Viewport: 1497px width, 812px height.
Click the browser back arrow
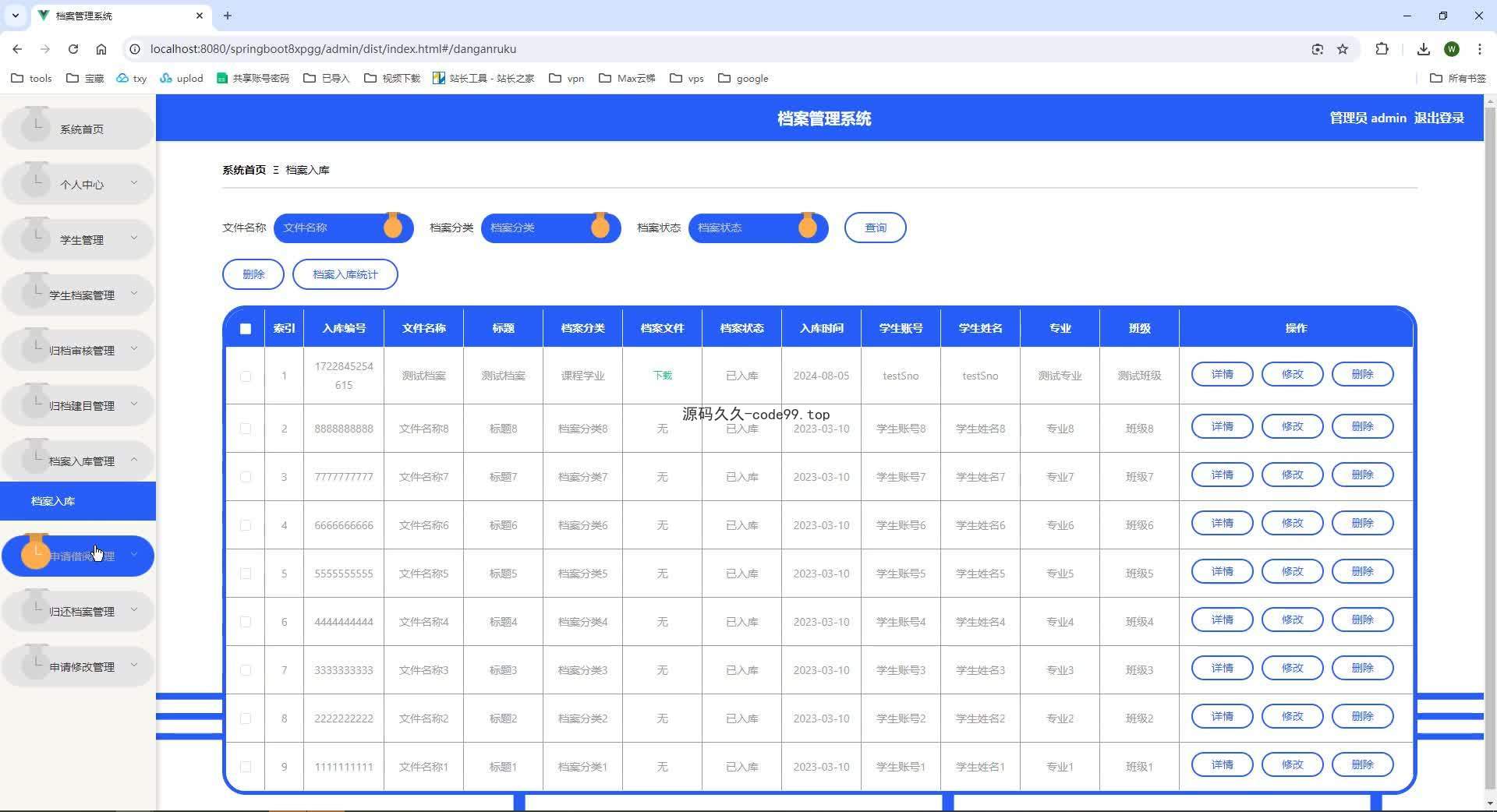tap(17, 48)
